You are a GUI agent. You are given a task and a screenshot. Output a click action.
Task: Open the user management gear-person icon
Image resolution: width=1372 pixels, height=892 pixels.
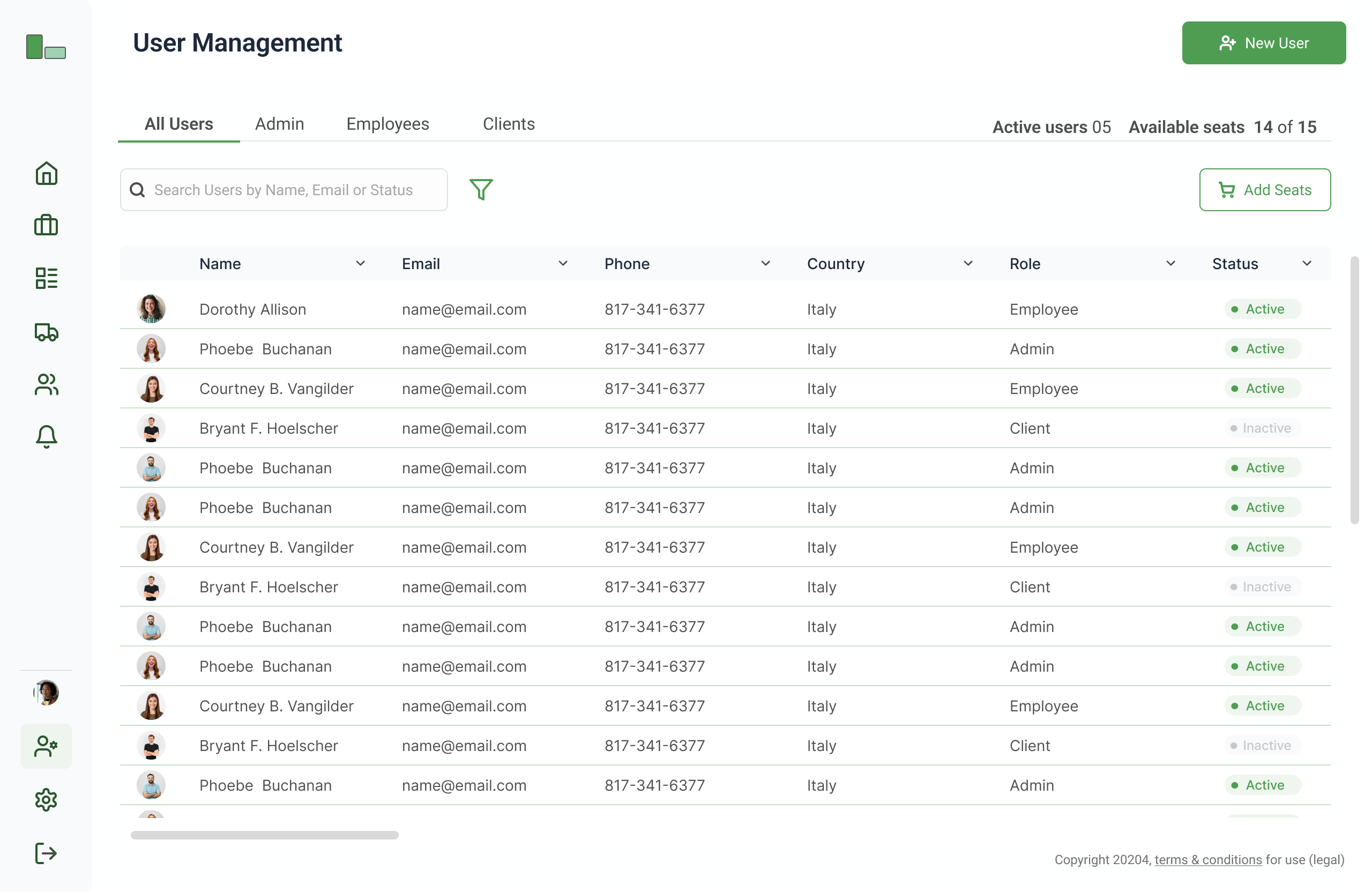46,746
